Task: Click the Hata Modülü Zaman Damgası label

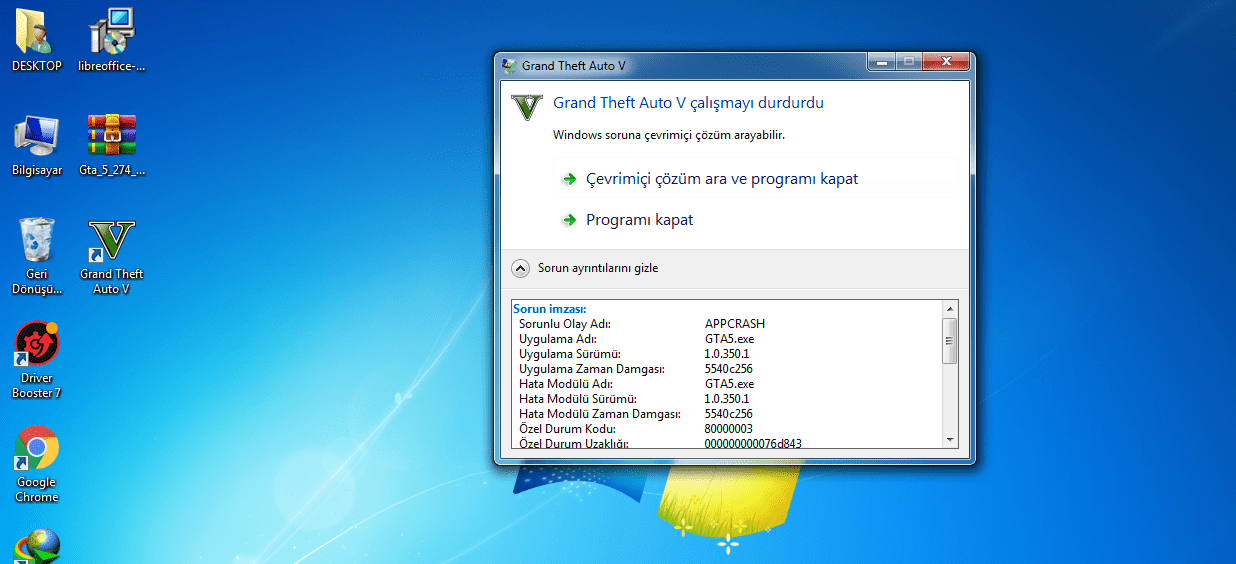Action: 600,414
